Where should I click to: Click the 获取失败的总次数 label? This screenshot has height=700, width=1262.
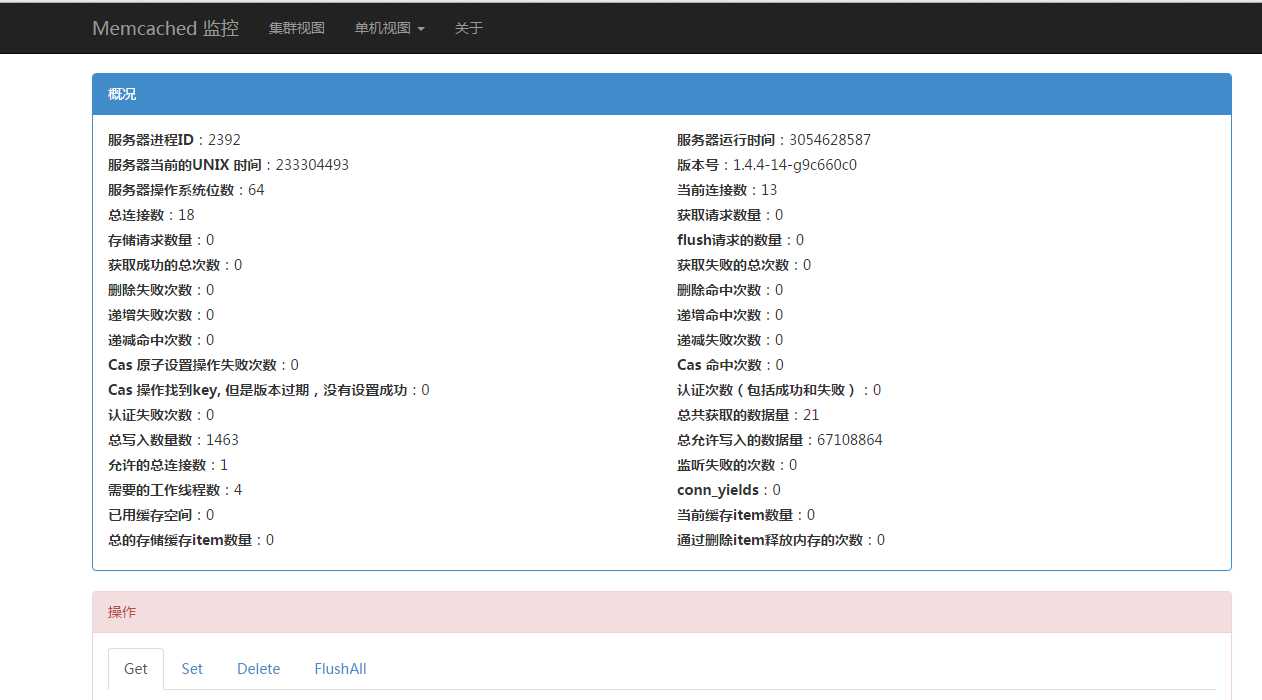pyautogui.click(x=733, y=265)
